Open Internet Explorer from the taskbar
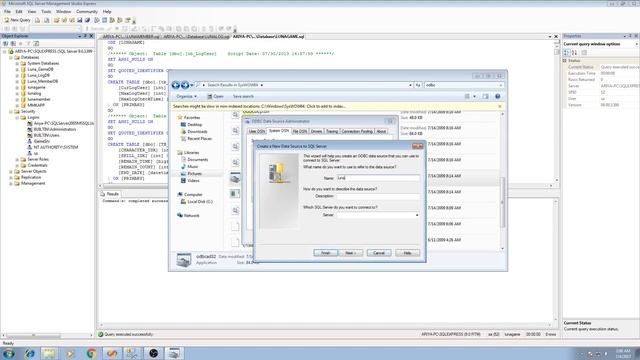 [29, 353]
